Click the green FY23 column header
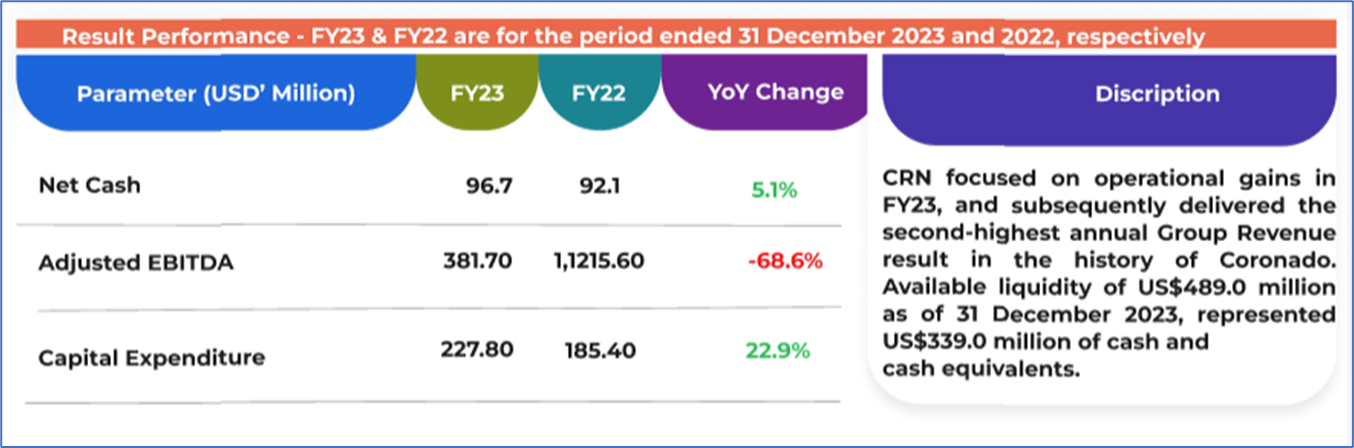1354x448 pixels. tap(476, 94)
